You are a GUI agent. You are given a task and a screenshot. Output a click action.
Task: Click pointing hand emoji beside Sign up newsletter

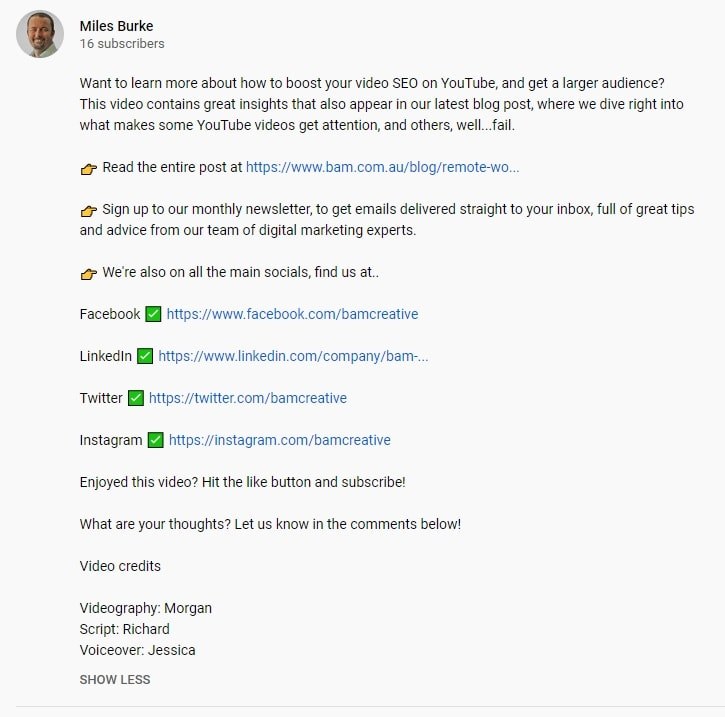coord(89,210)
